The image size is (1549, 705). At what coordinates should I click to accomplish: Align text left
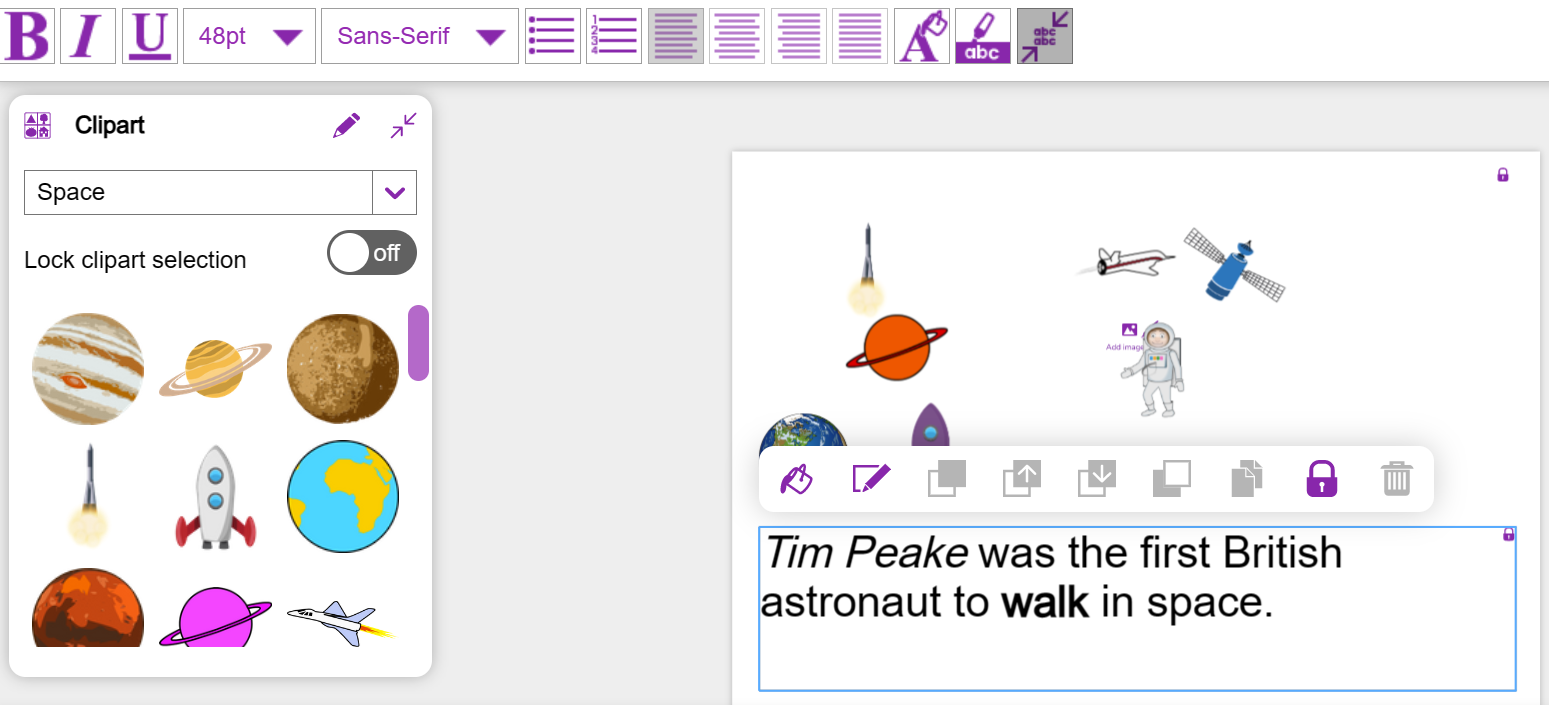676,36
